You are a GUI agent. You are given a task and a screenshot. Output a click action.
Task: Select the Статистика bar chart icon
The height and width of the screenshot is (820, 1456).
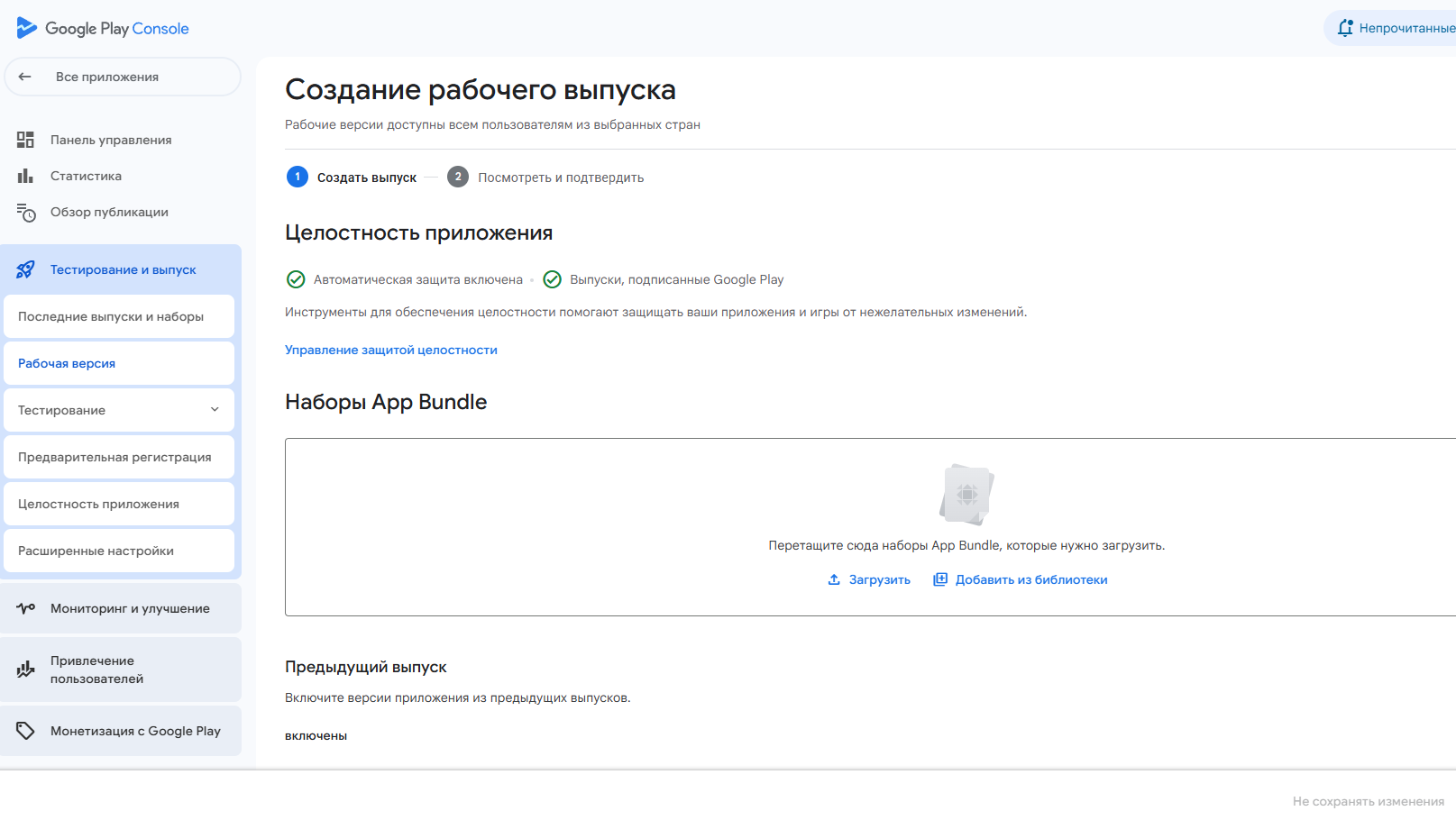[25, 176]
